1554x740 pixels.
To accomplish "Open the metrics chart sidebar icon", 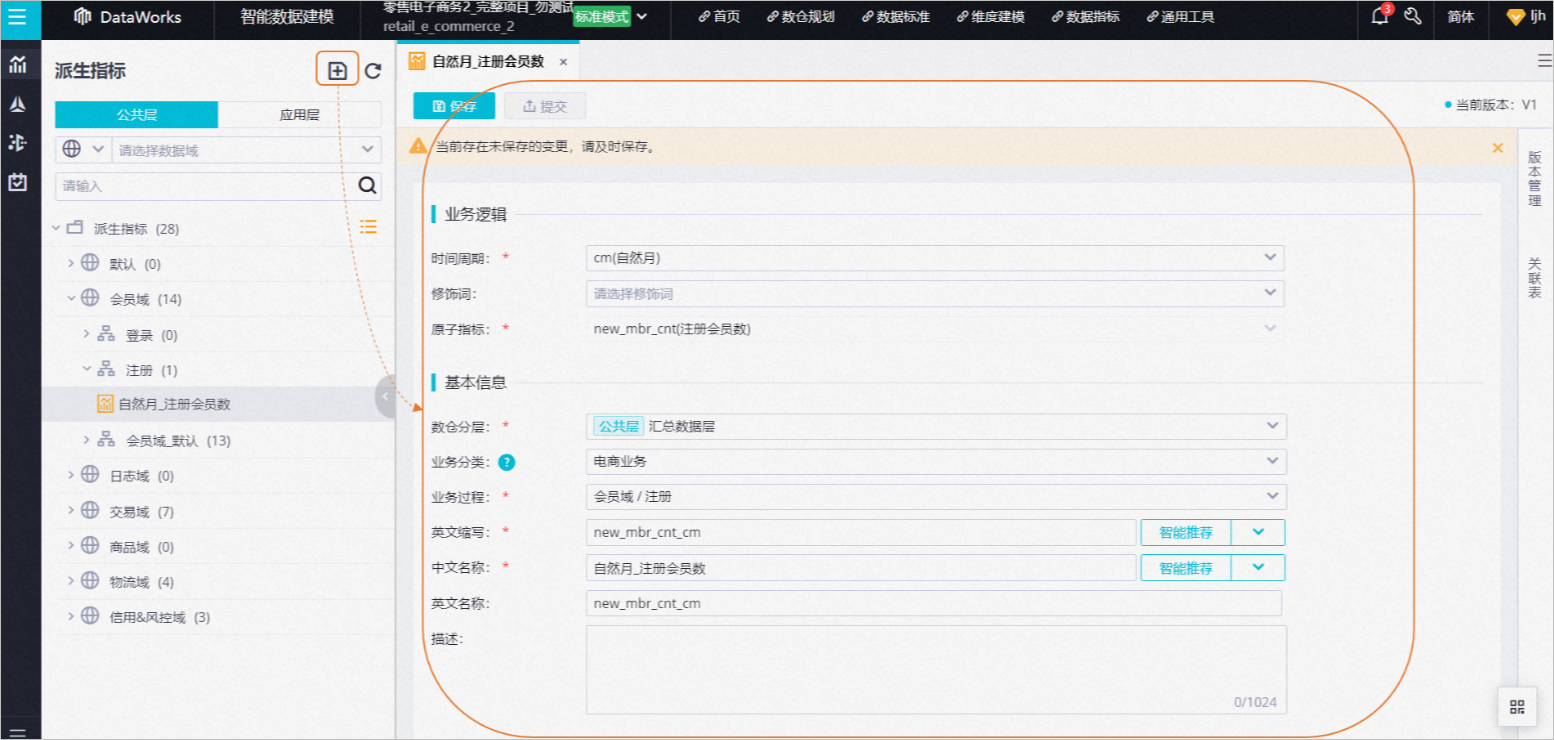I will click(17, 66).
